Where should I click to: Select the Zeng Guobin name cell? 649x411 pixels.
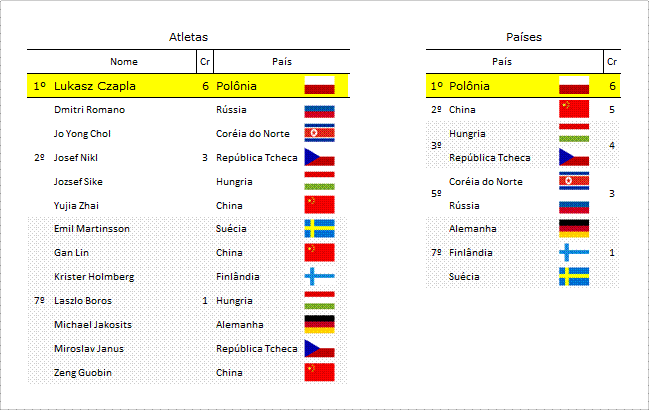pos(83,373)
